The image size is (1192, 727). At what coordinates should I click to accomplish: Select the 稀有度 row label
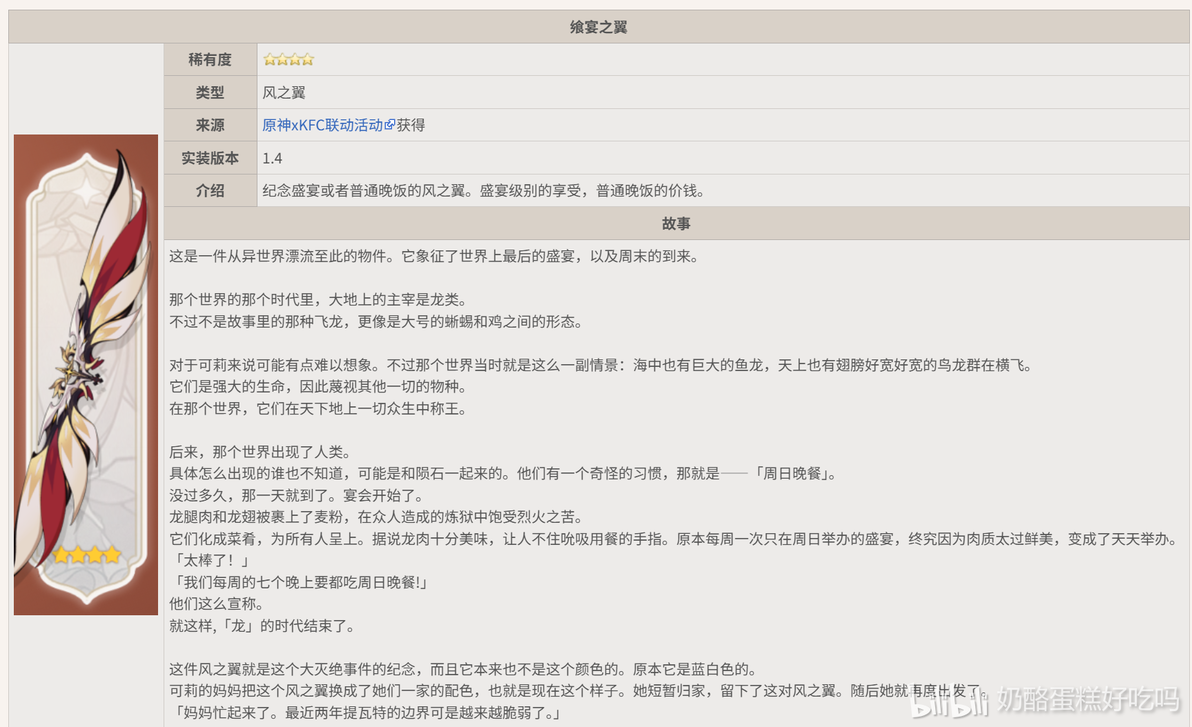(x=211, y=60)
